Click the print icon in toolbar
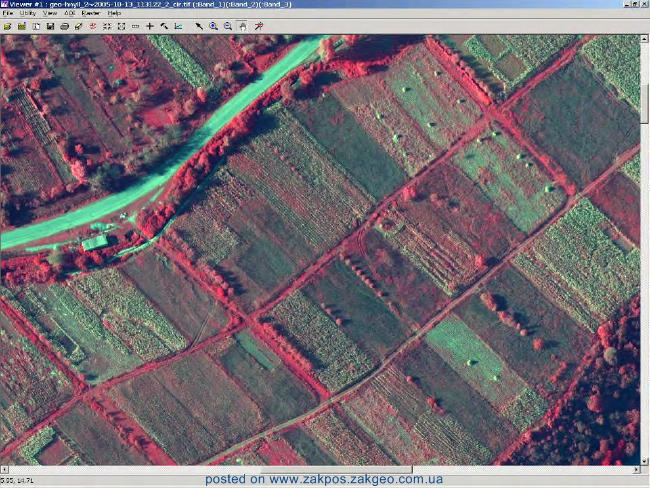This screenshot has height=488, width=650. [x=64, y=27]
